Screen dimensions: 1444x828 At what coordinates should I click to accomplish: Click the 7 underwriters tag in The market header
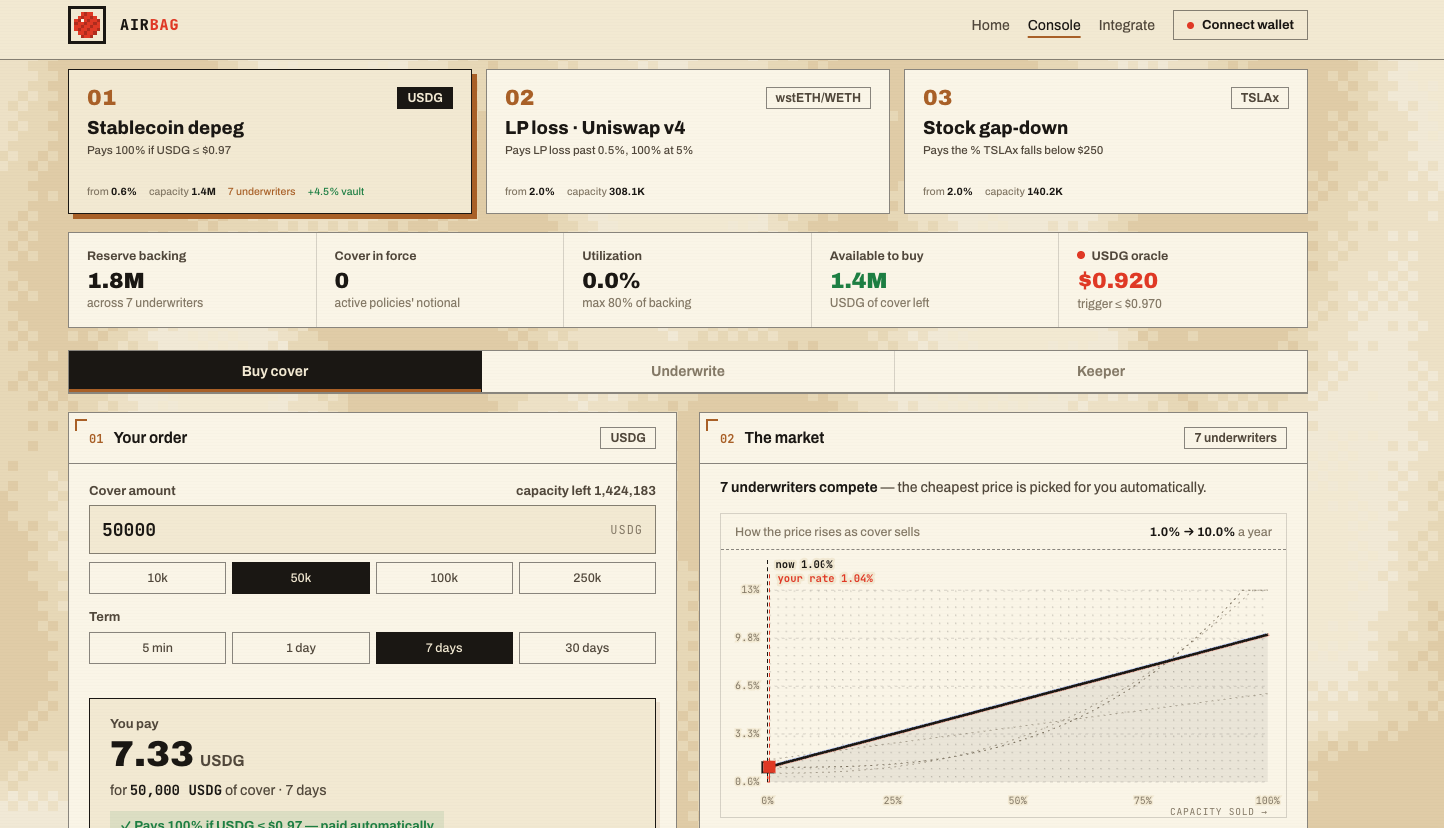[x=1235, y=438]
